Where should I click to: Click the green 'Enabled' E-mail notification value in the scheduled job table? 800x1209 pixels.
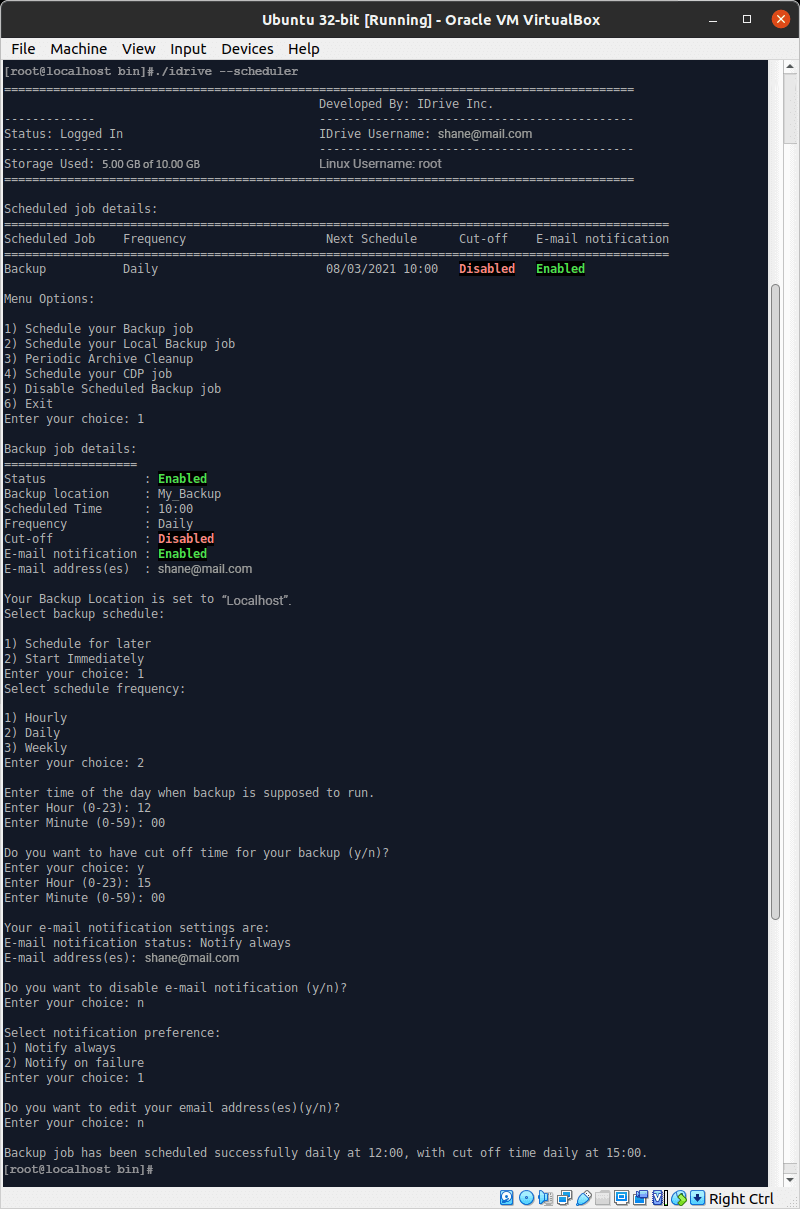pyautogui.click(x=561, y=269)
